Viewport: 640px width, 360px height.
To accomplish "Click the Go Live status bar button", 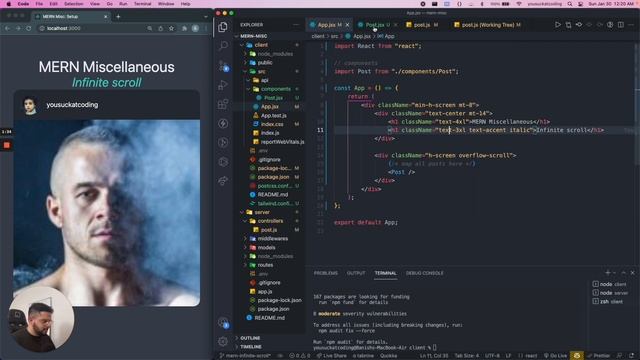I will point(555,356).
